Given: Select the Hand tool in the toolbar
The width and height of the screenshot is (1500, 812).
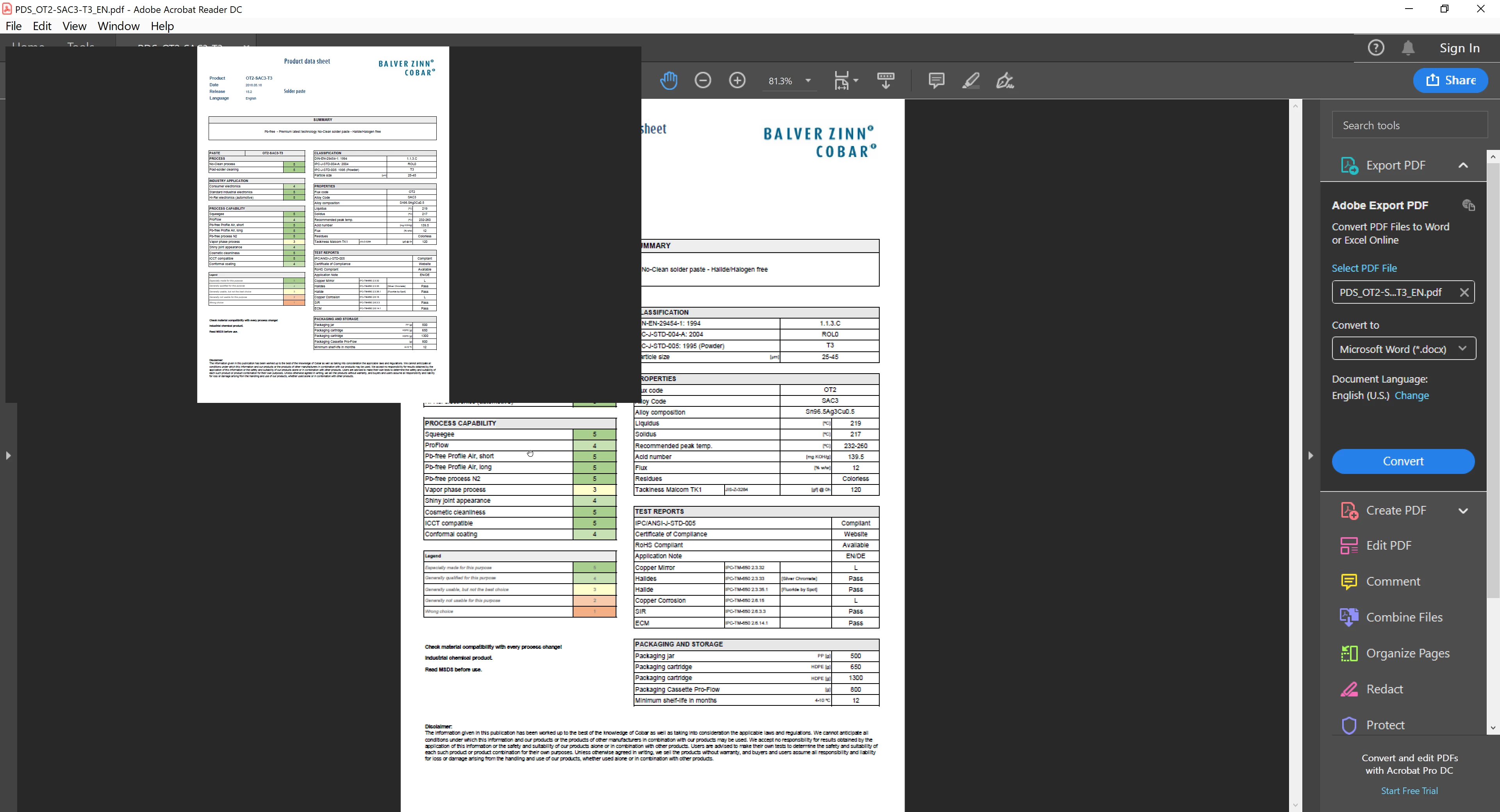Looking at the screenshot, I should click(668, 80).
